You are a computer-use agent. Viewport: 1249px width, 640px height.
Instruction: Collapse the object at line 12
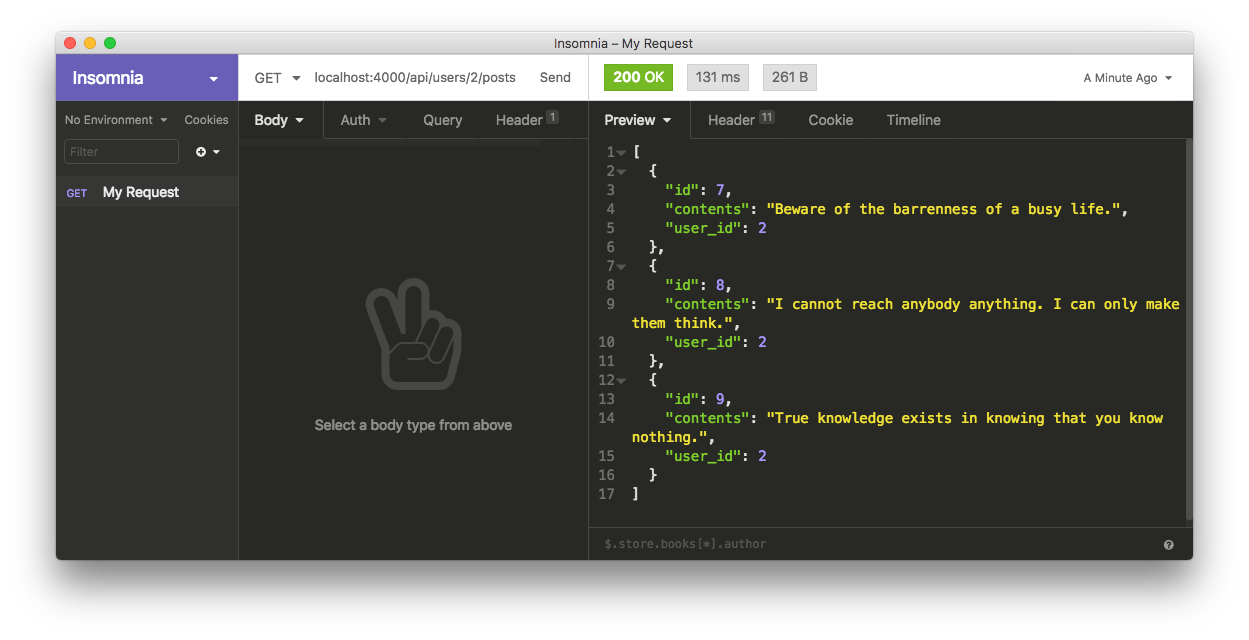622,381
